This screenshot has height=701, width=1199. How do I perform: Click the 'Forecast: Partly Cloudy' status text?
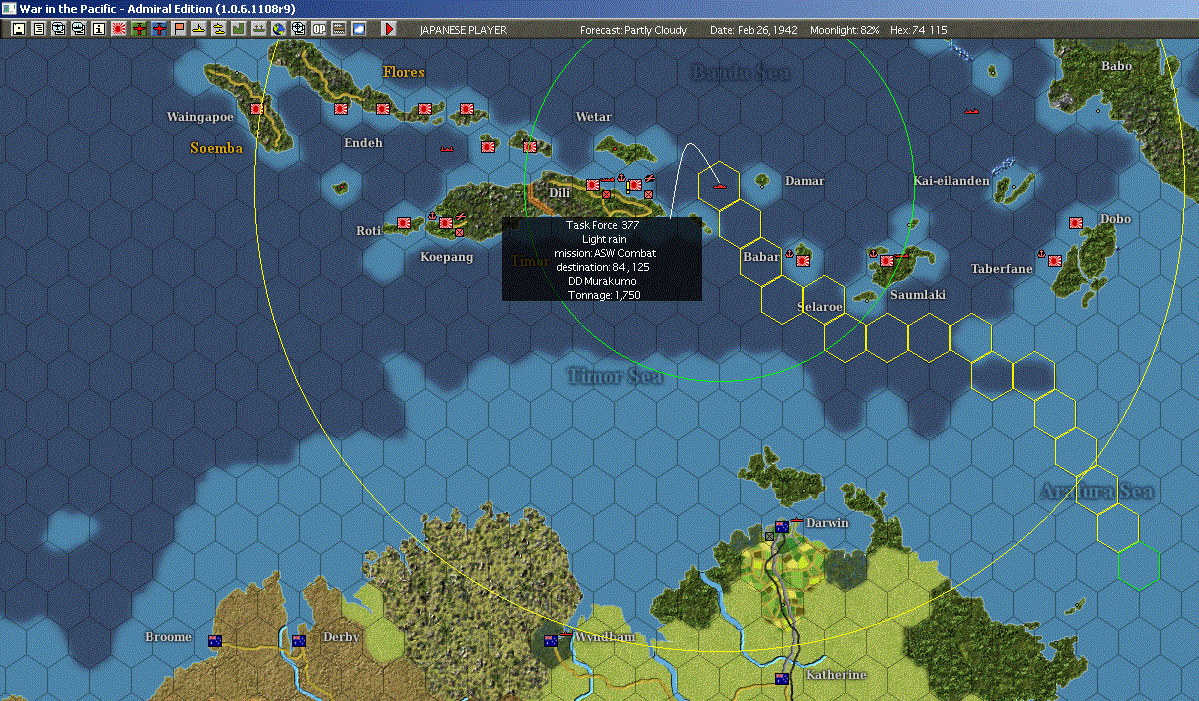coord(633,30)
